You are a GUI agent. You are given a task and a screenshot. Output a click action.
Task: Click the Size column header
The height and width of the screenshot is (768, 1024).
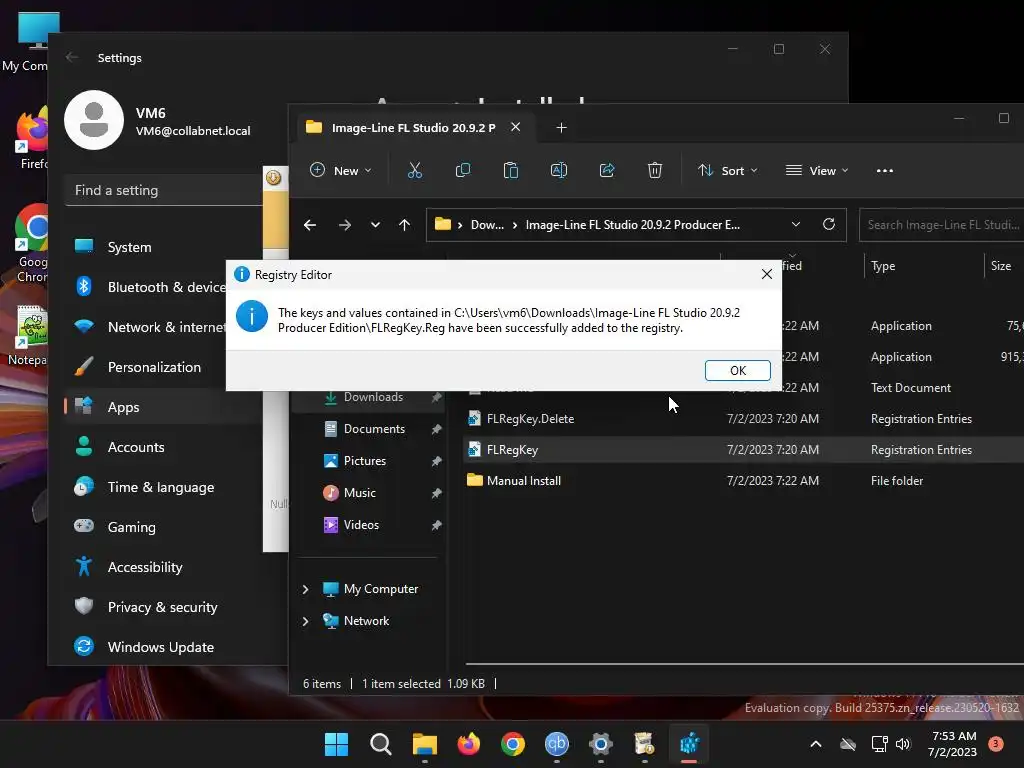[x=1003, y=266]
